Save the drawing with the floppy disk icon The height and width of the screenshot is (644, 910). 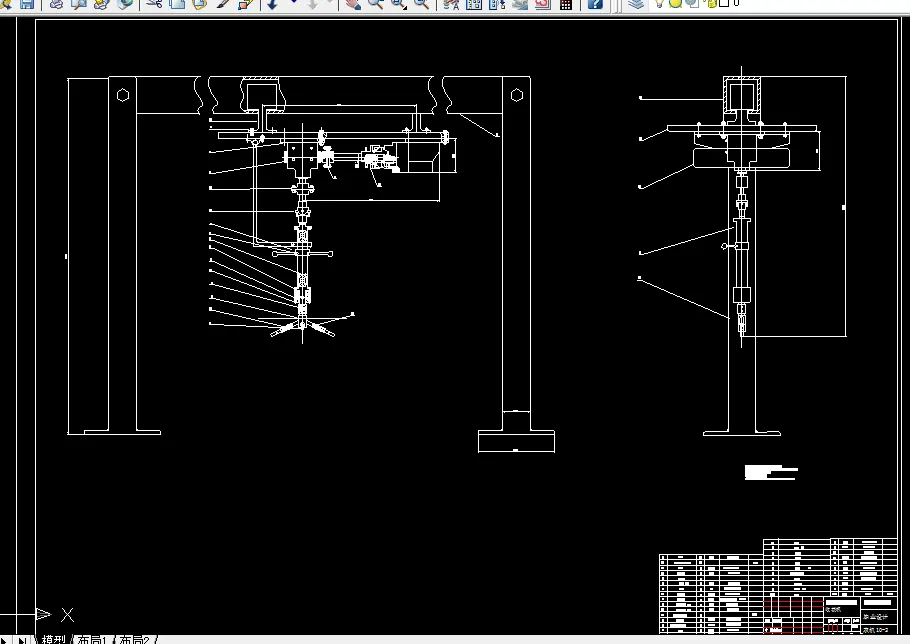click(x=27, y=4)
